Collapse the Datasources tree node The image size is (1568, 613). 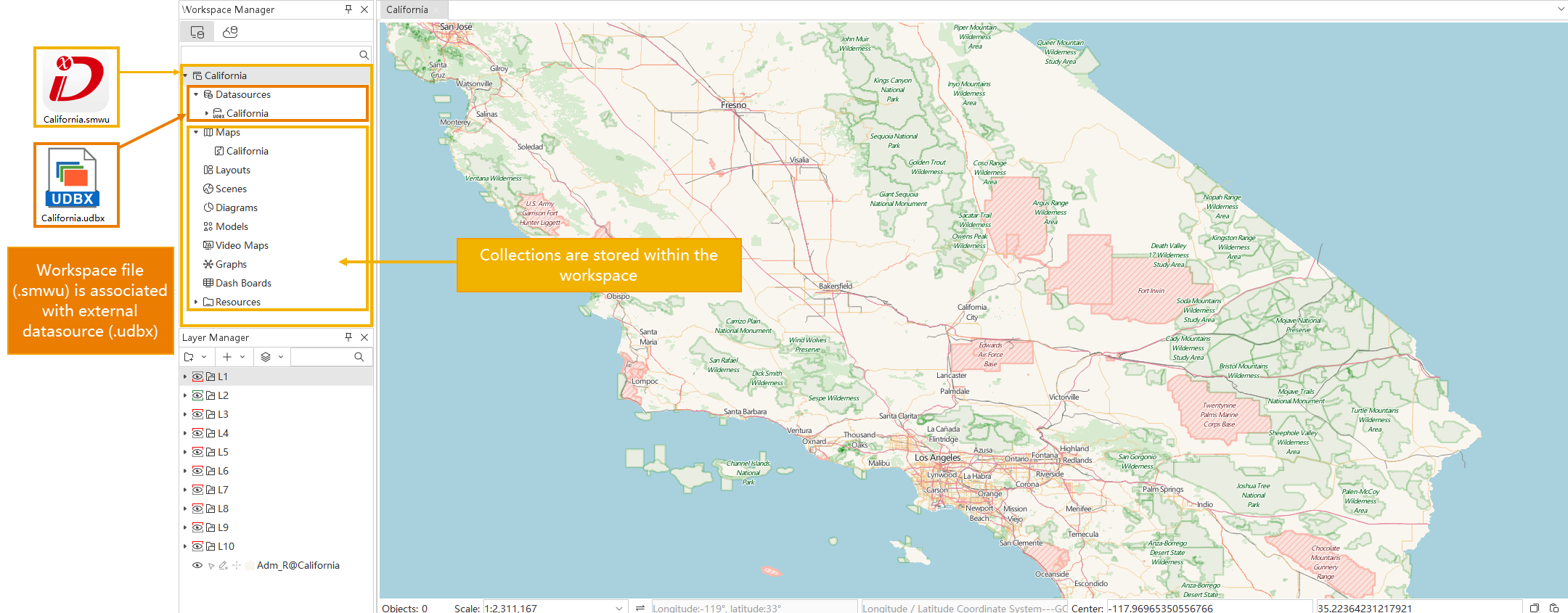(x=196, y=94)
